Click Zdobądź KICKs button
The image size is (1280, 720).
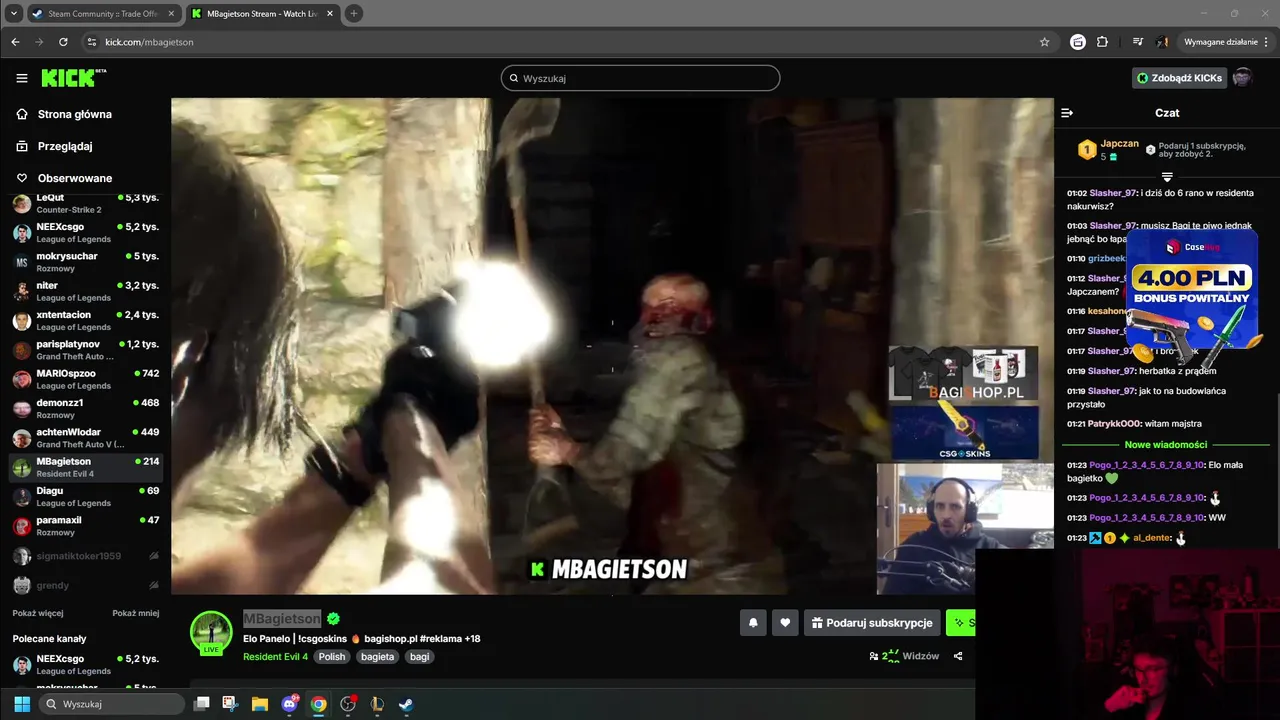[x=1179, y=78]
